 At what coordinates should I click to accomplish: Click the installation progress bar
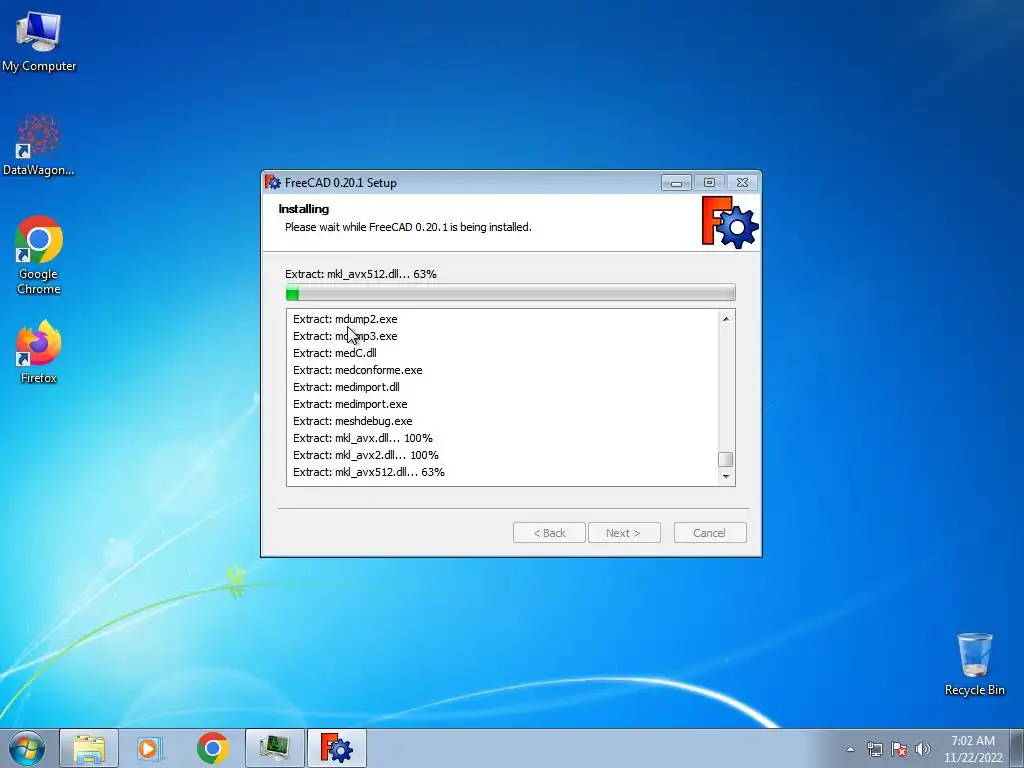[510, 293]
